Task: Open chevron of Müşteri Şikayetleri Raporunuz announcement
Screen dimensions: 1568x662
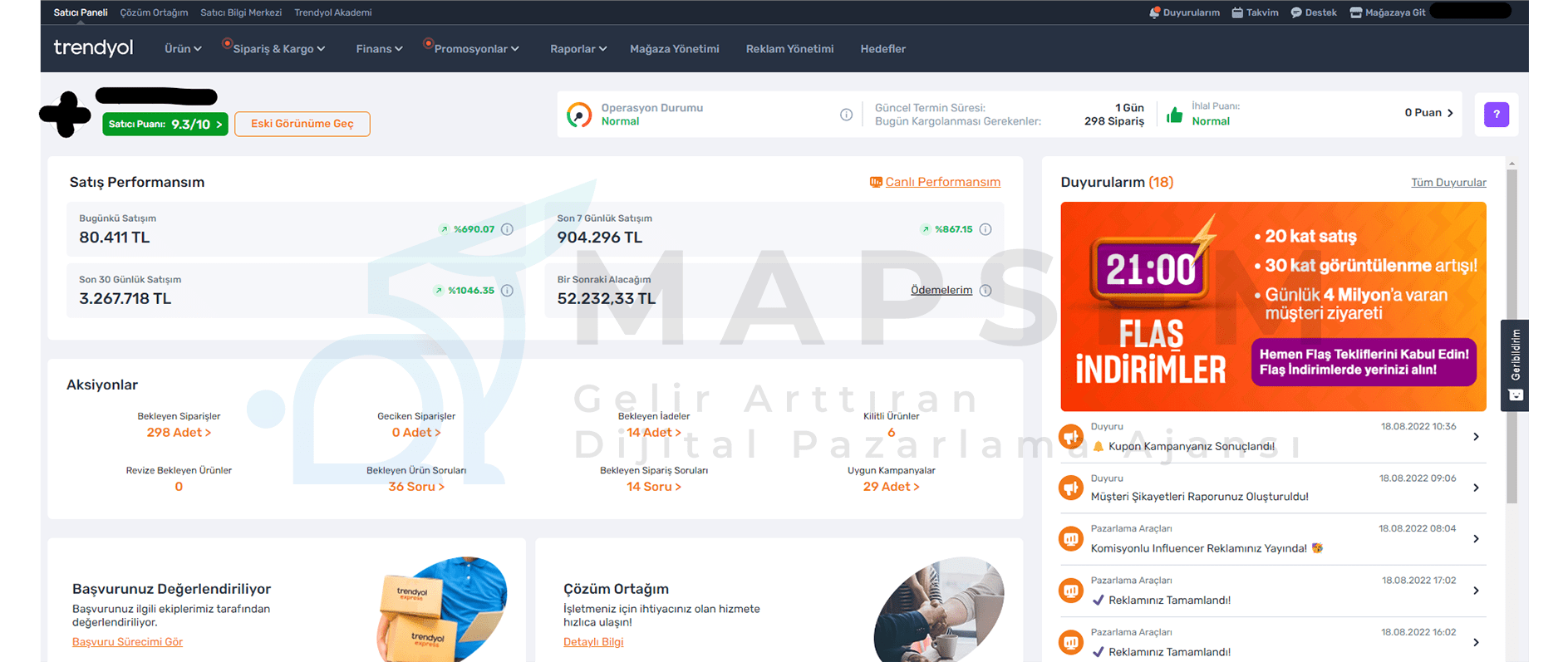Action: [x=1476, y=488]
